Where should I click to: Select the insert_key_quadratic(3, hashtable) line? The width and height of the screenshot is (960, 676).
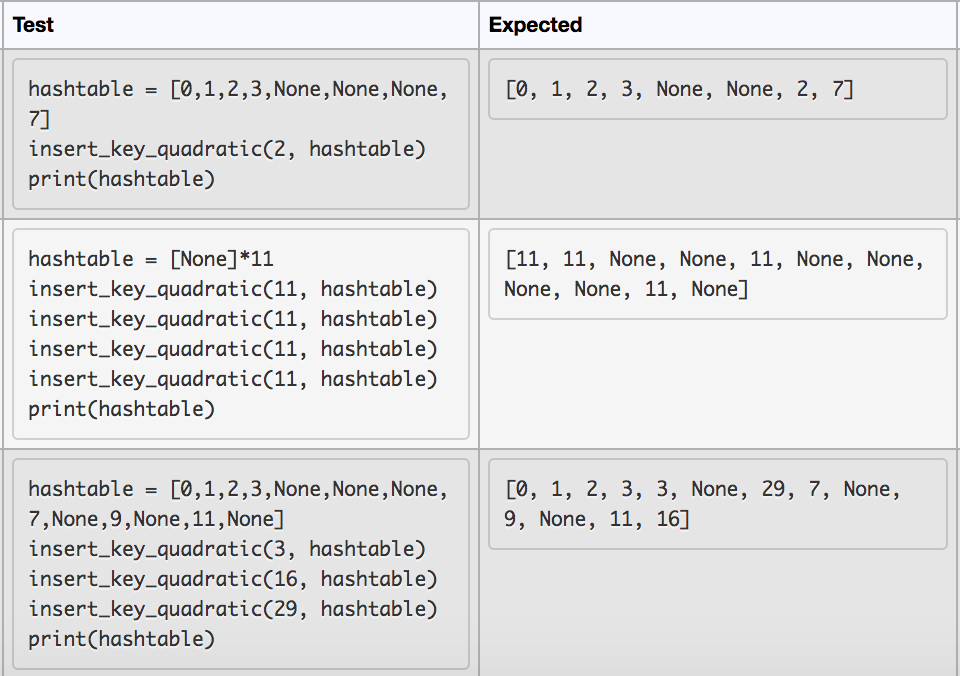click(227, 549)
